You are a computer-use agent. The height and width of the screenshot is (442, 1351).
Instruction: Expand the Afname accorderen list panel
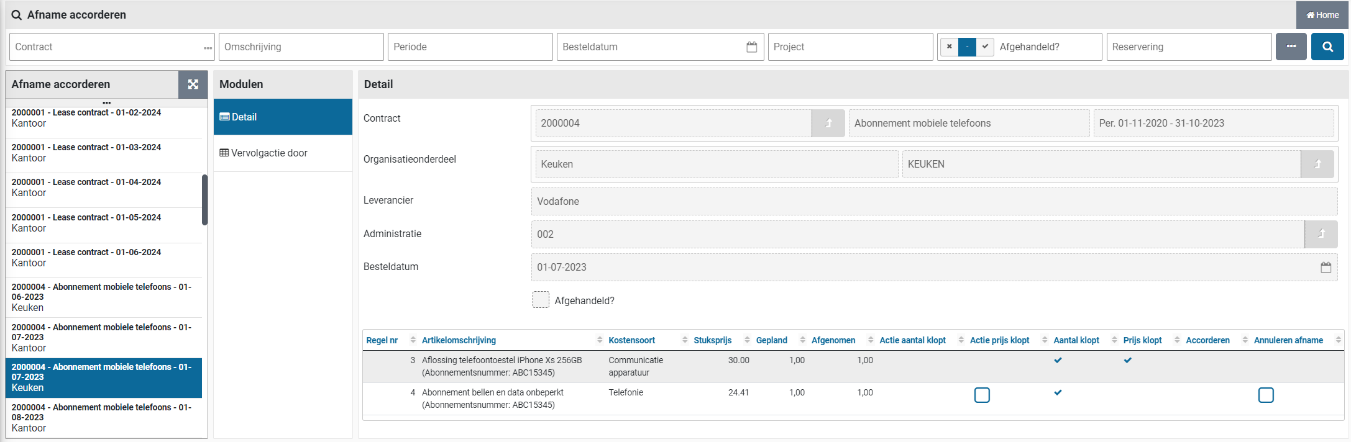192,85
